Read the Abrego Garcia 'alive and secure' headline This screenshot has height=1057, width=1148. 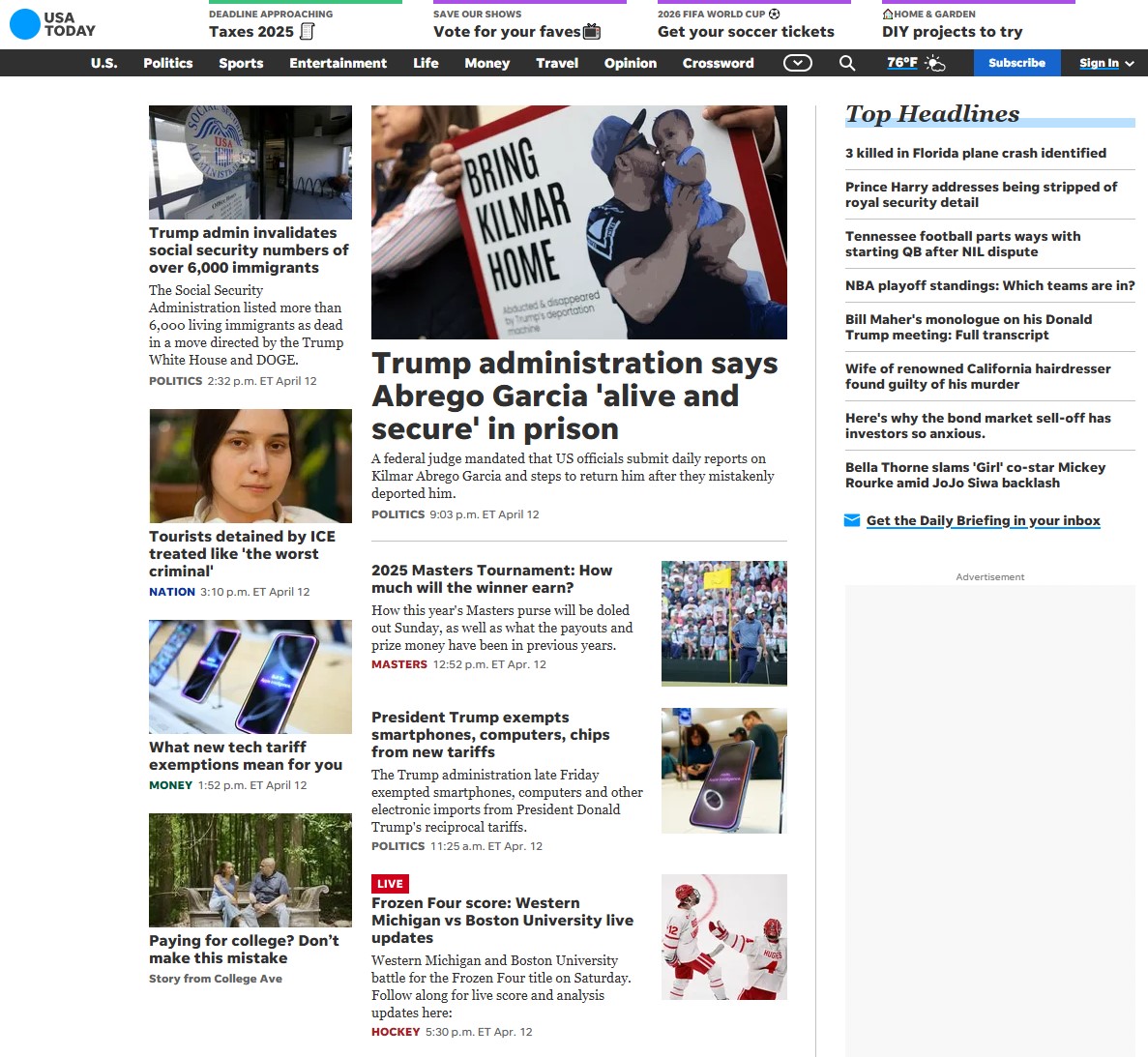point(574,396)
